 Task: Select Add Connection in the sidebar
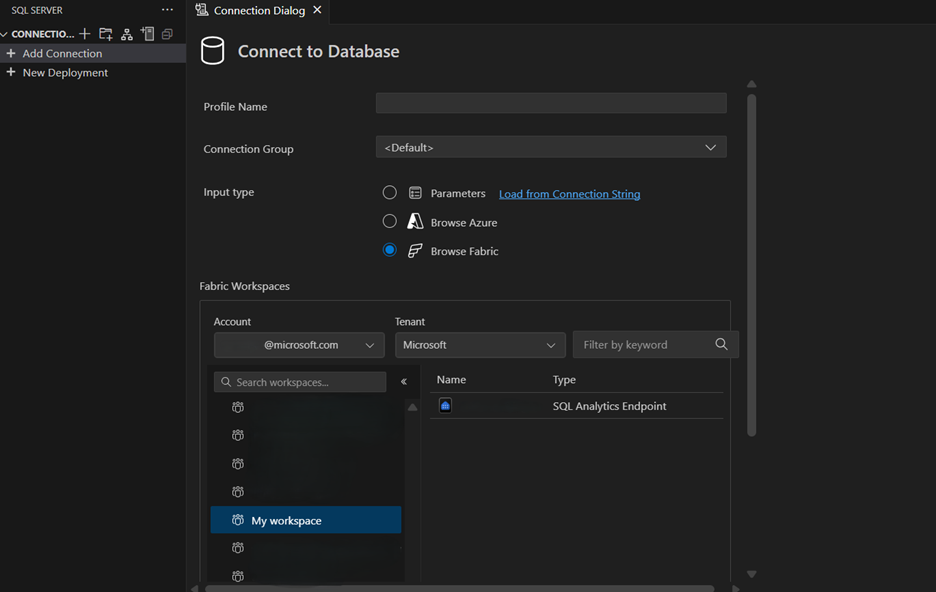point(62,54)
